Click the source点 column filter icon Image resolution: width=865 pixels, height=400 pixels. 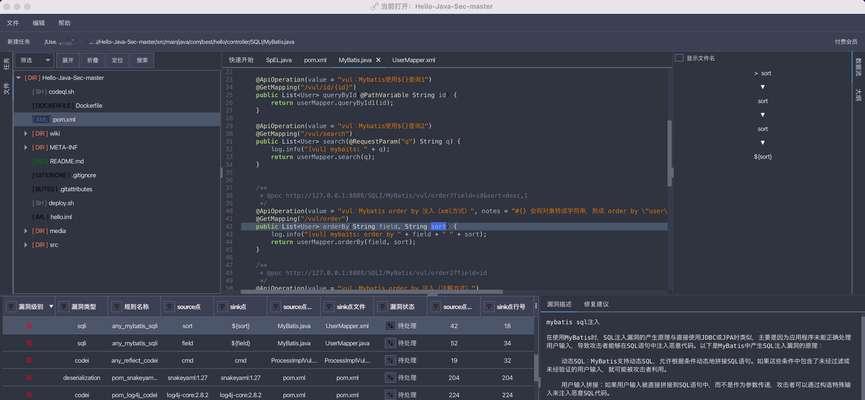169,307
